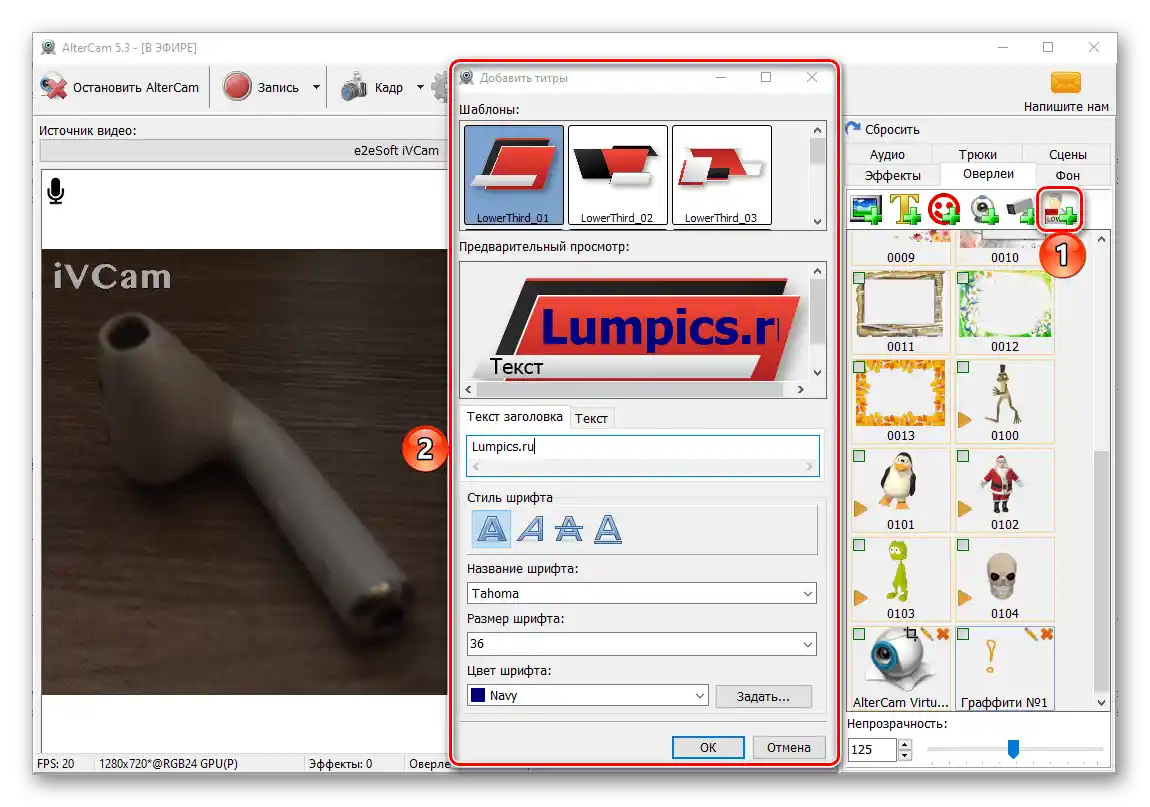Increase opacity with the stepper up arrow

pos(905,744)
